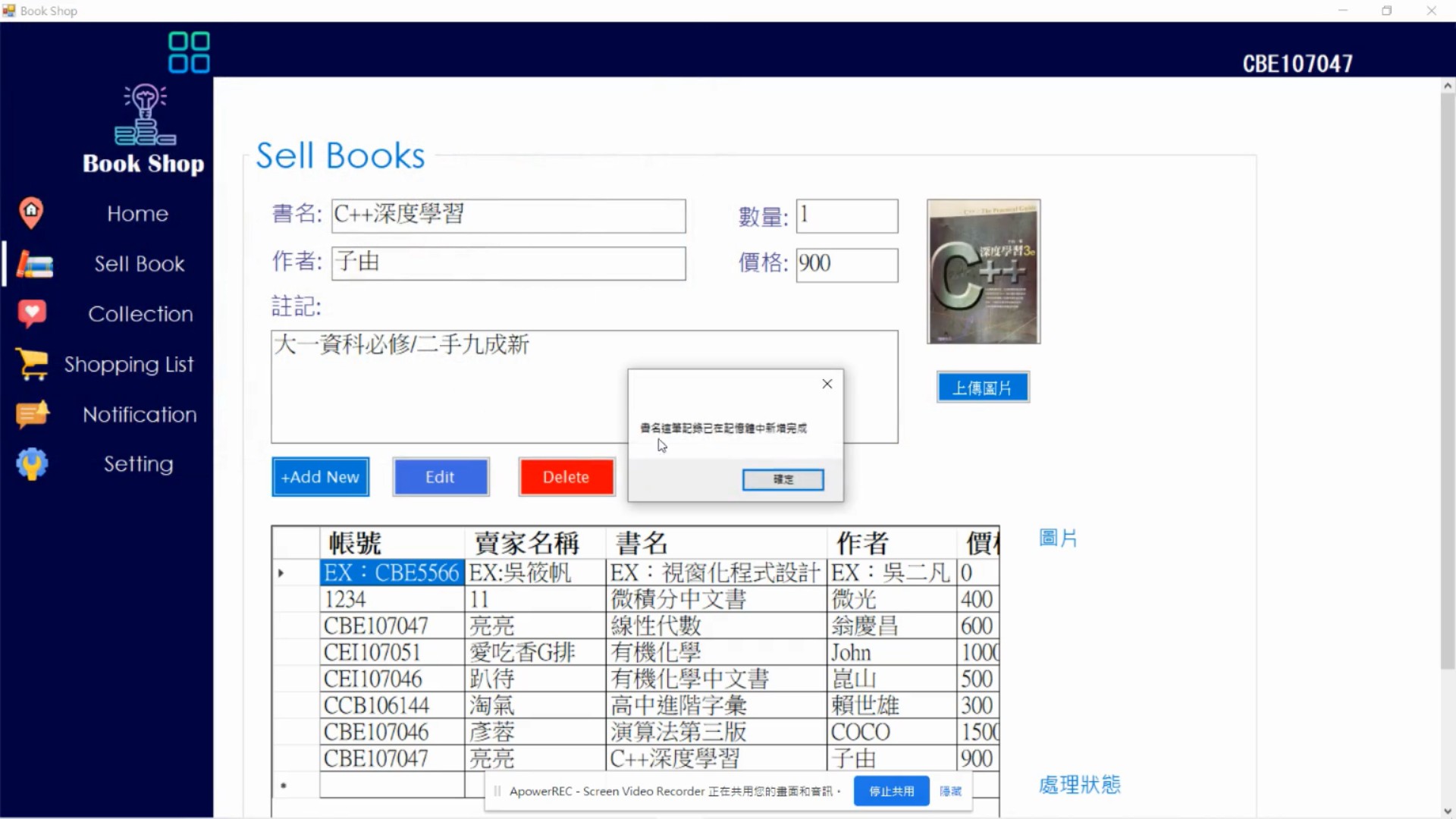Viewport: 1456px width, 819px height.
Task: Focus the 書名 book title field
Action: (x=508, y=216)
